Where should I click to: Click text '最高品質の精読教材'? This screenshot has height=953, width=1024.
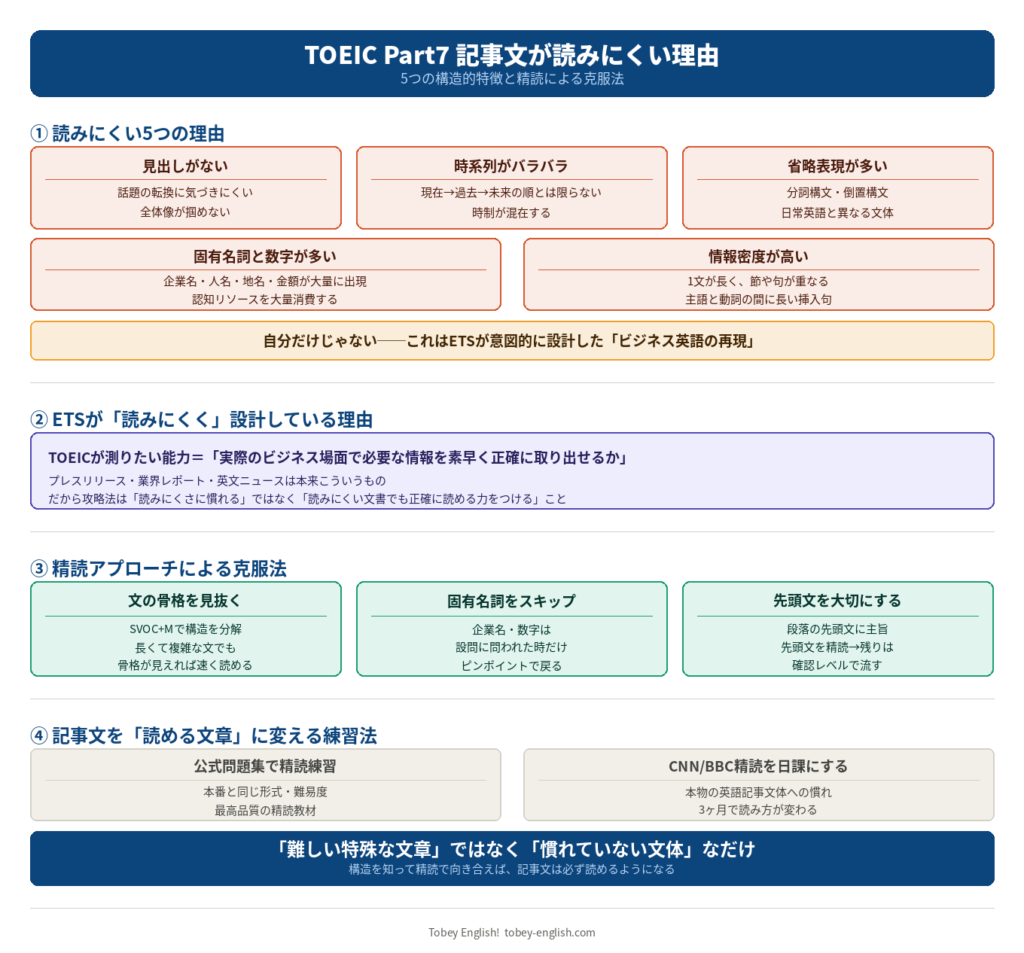pos(265,811)
